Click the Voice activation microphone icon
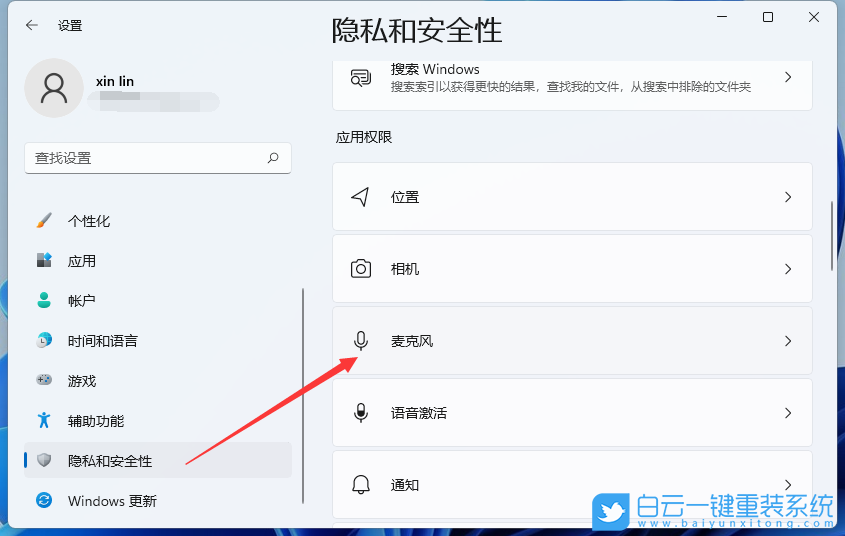Screen dimensions: 845x536 [x=361, y=413]
